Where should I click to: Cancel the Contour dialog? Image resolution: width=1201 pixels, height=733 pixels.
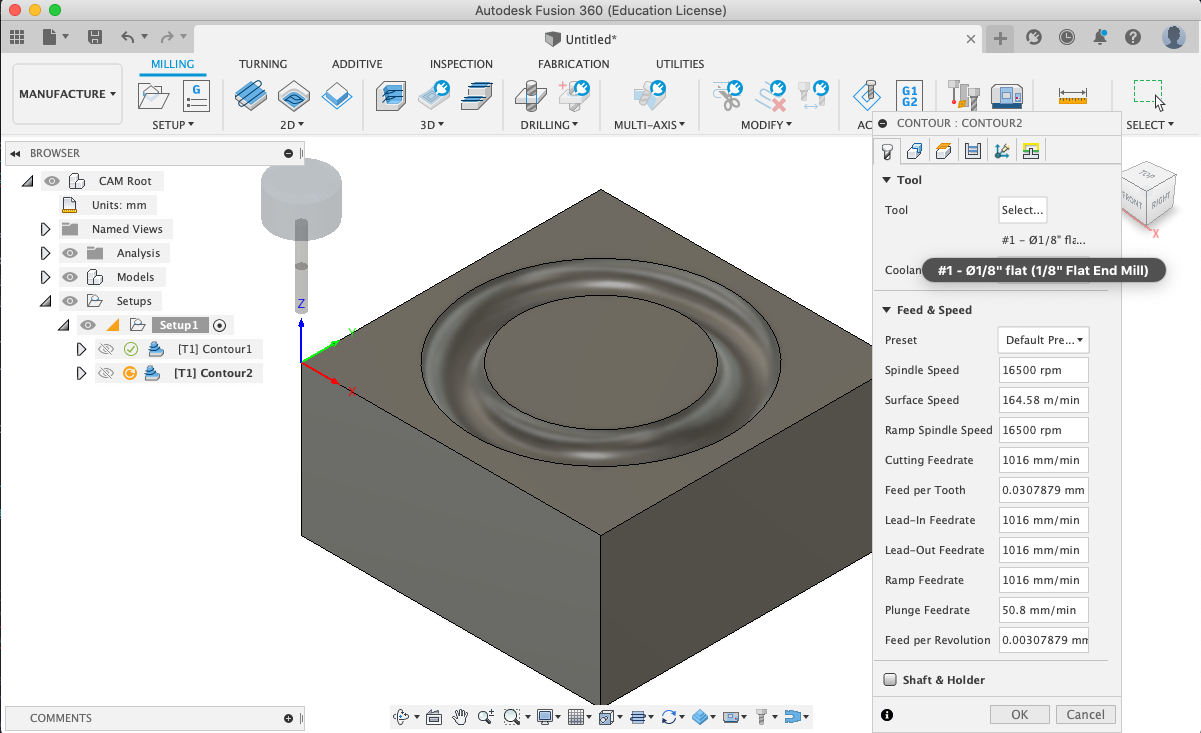pyautogui.click(x=1086, y=714)
